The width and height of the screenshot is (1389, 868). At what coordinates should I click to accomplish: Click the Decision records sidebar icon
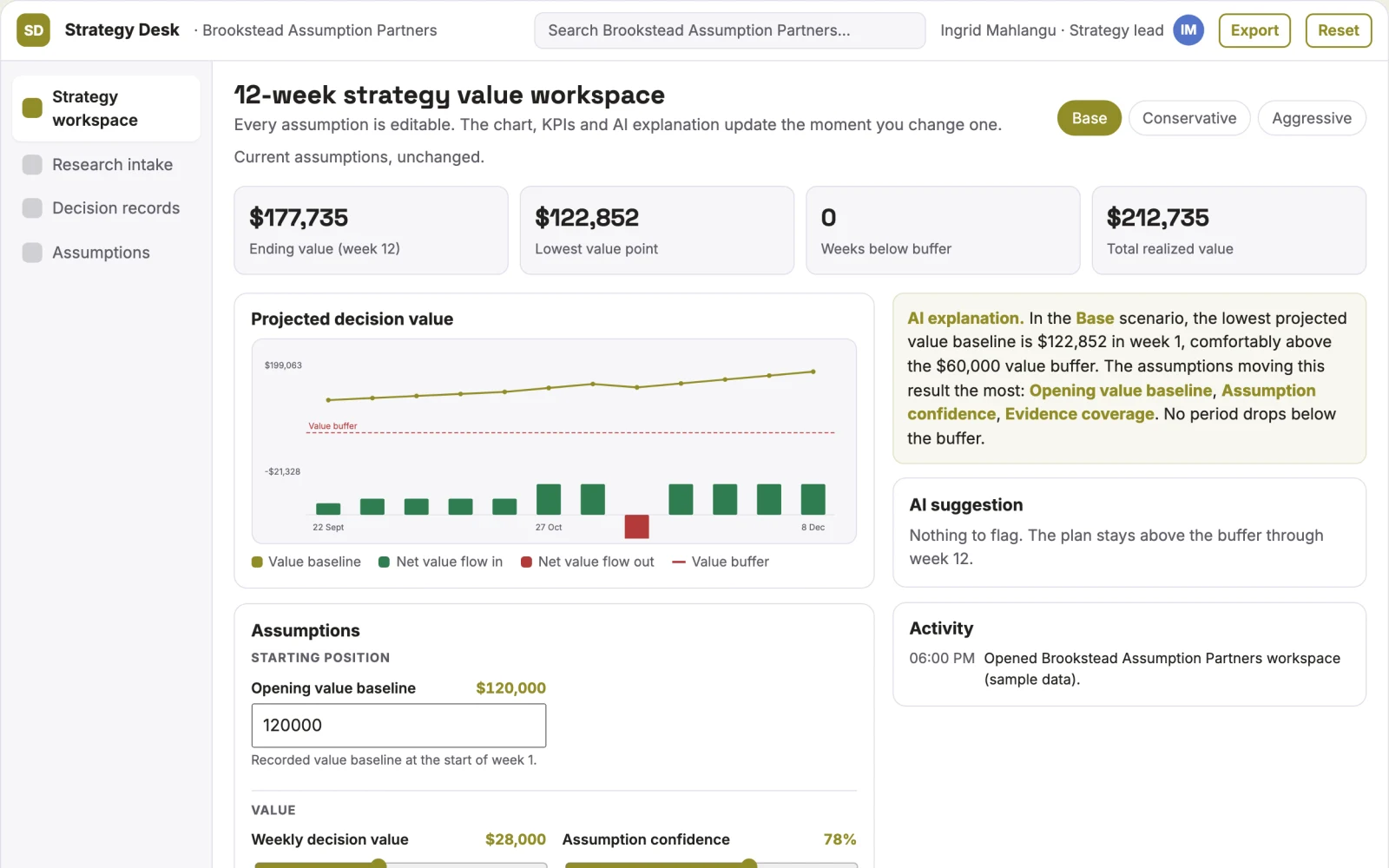[32, 208]
